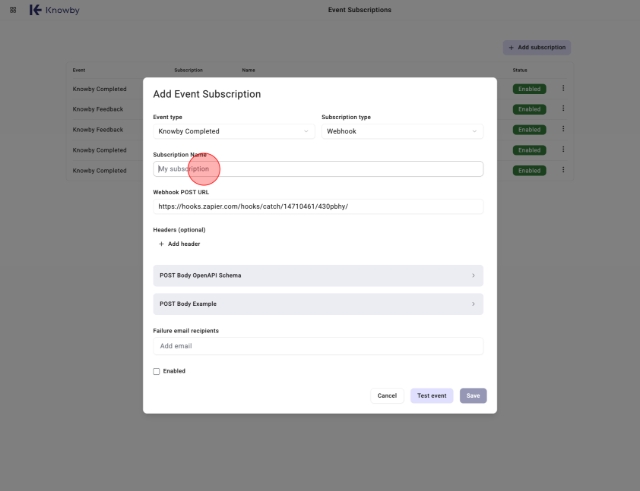Click the Webhook POST URL field

[318, 207]
